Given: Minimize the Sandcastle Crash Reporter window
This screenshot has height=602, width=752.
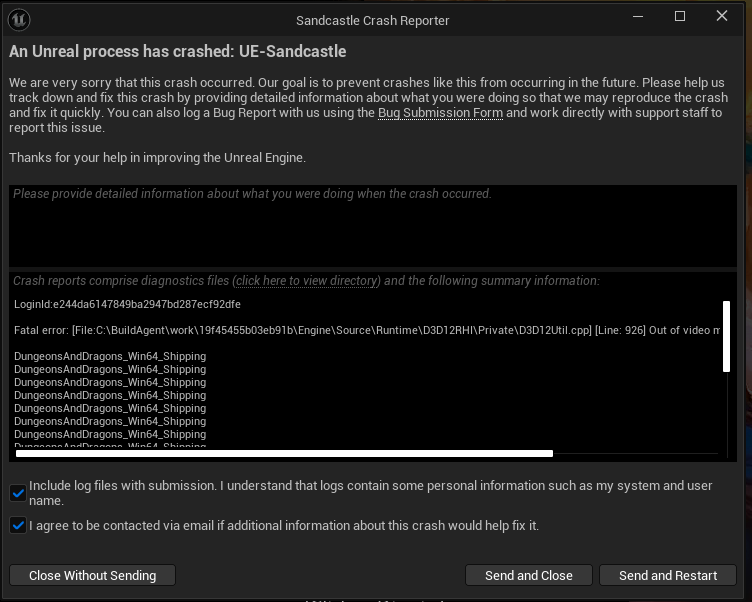Looking at the screenshot, I should [x=638, y=16].
